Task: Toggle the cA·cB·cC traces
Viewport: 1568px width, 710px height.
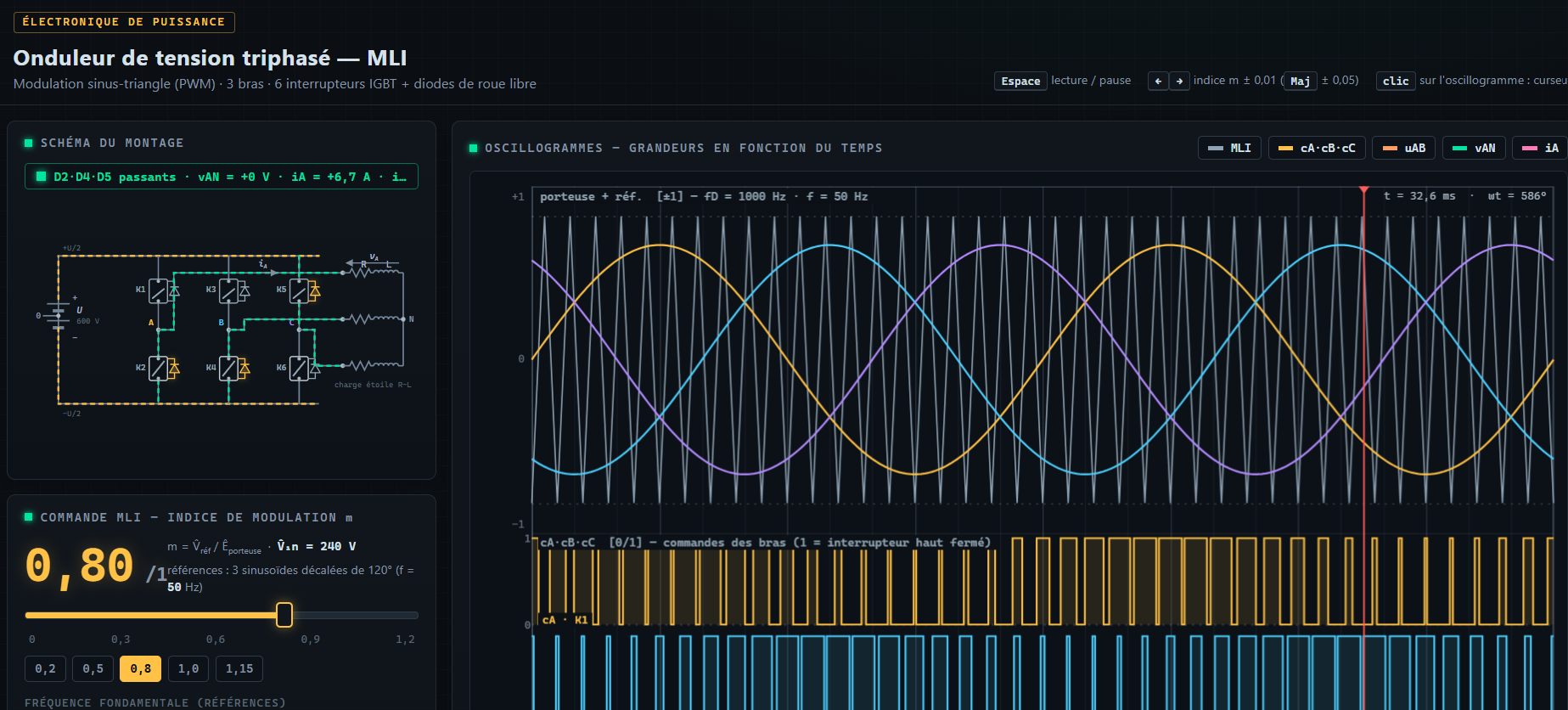Action: tap(1317, 148)
